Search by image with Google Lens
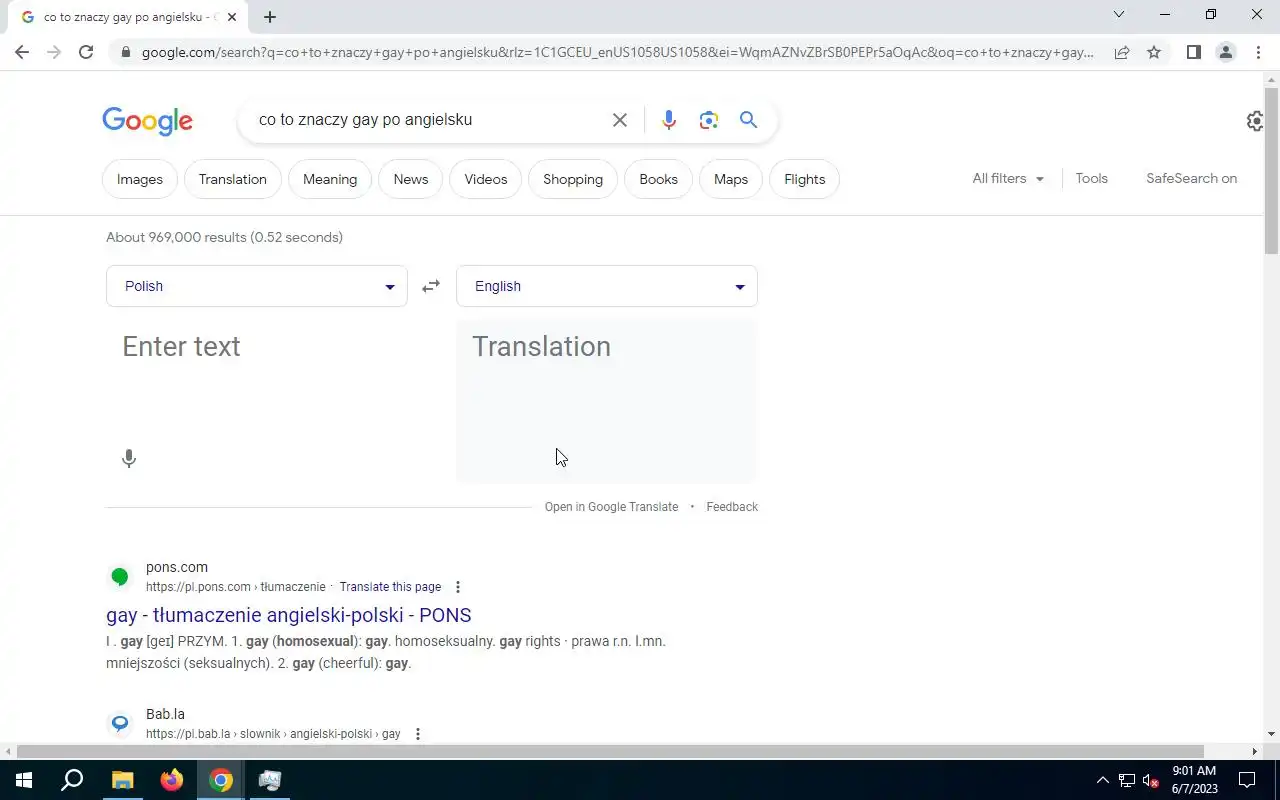 click(x=709, y=120)
